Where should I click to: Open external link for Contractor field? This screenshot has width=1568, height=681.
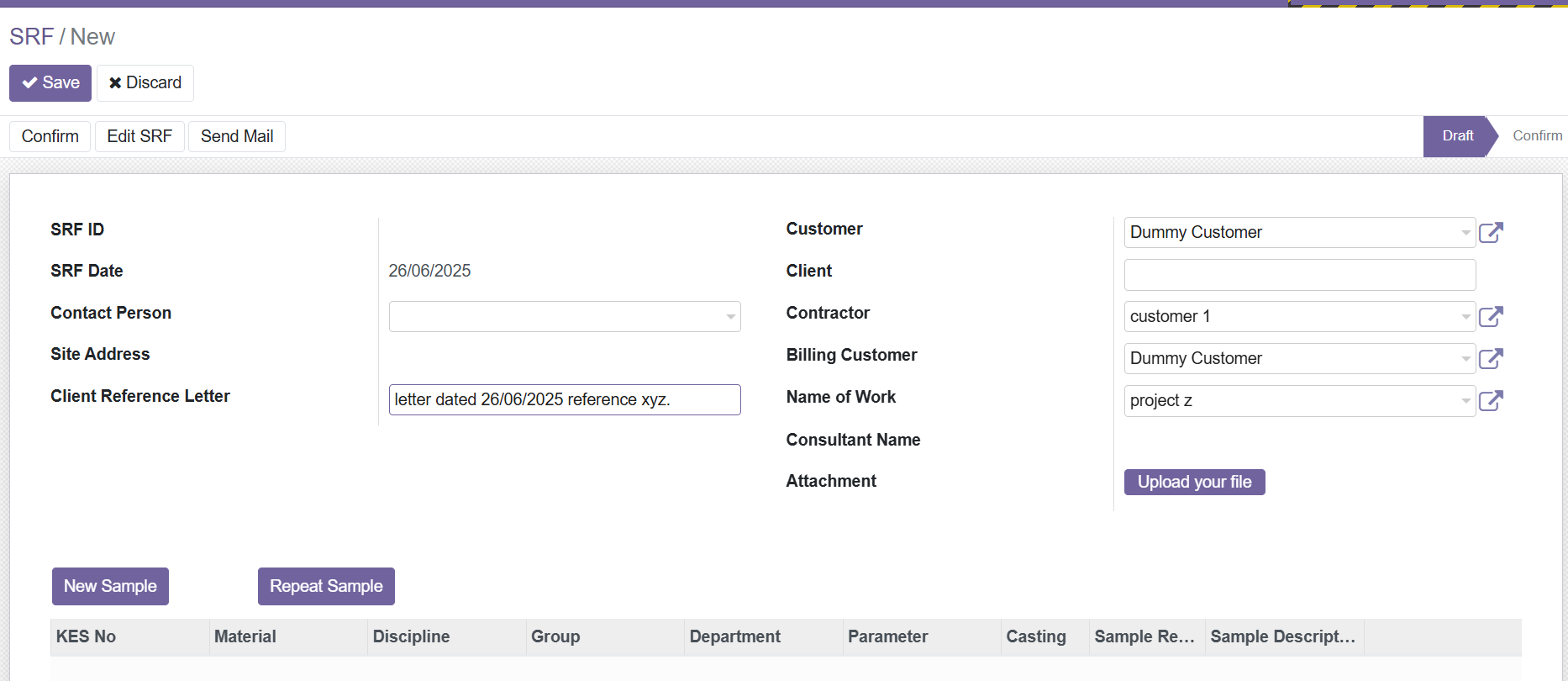1490,317
